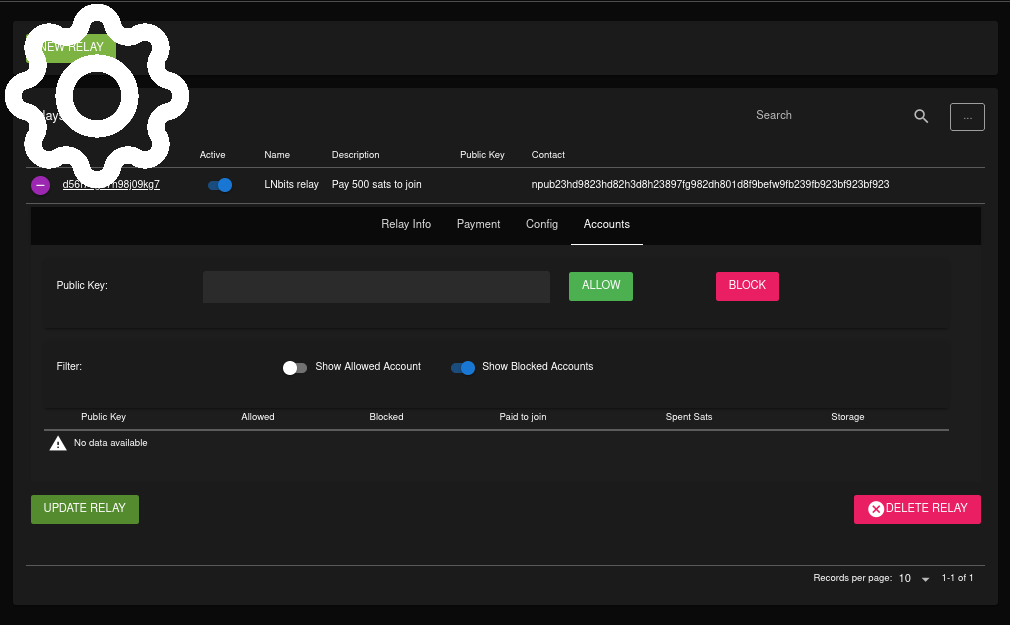Screen dimensions: 1010x625
Task: Select the Accounts tab
Action: pyautogui.click(x=607, y=225)
